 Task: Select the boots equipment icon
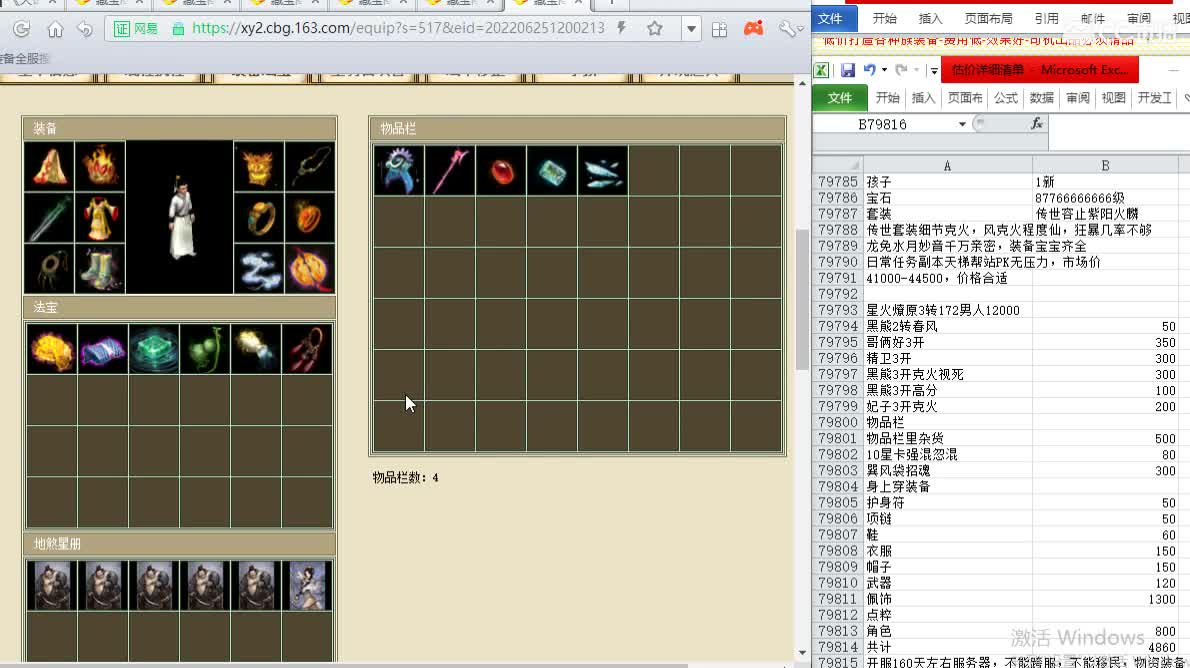point(100,269)
